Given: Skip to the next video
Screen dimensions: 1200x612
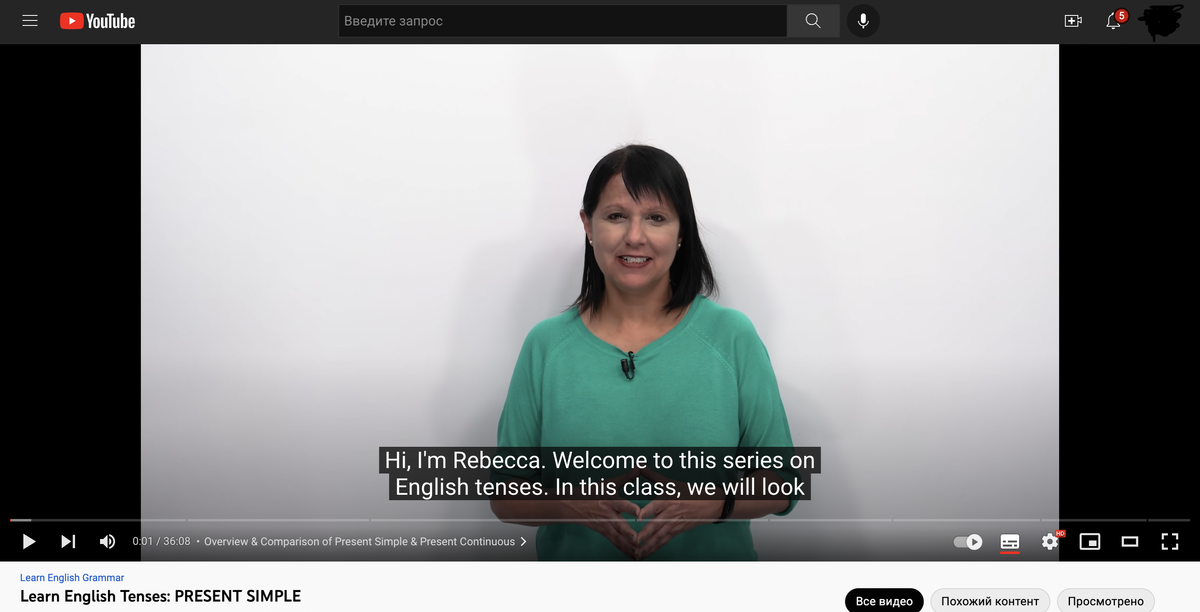Looking at the screenshot, I should click(68, 541).
